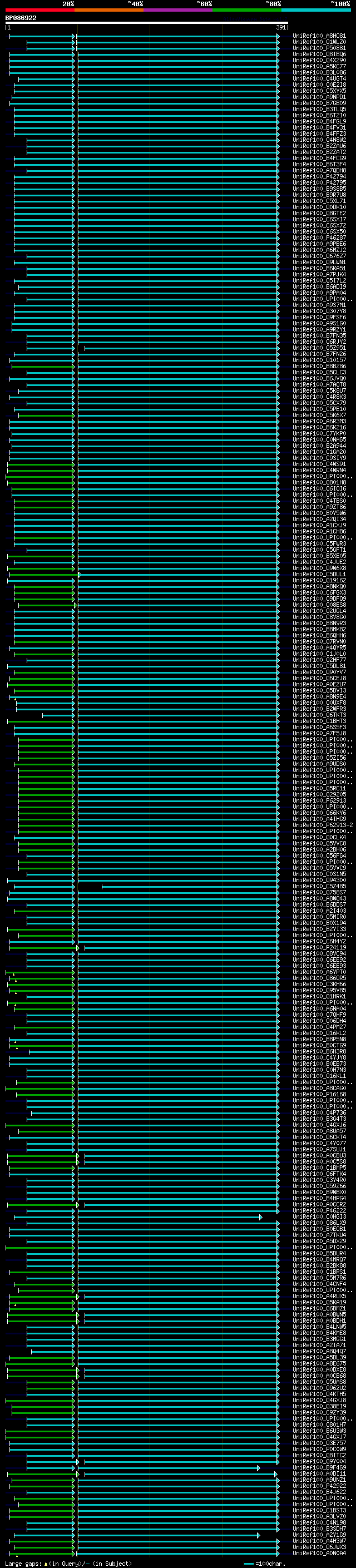Select hit label UniRef100_B6T3F4
356x1568 pixels.
(319, 164)
